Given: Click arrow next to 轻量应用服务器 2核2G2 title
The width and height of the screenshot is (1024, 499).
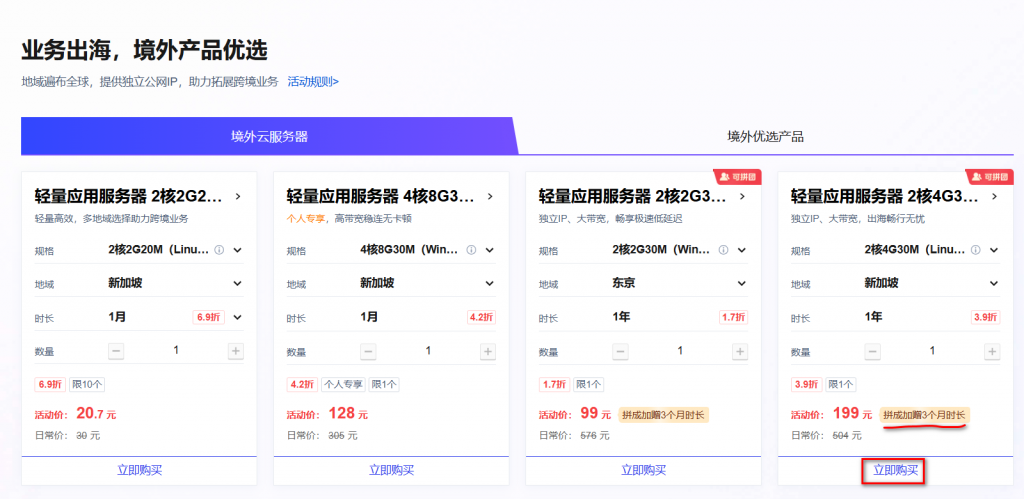Looking at the screenshot, I should point(238,196).
